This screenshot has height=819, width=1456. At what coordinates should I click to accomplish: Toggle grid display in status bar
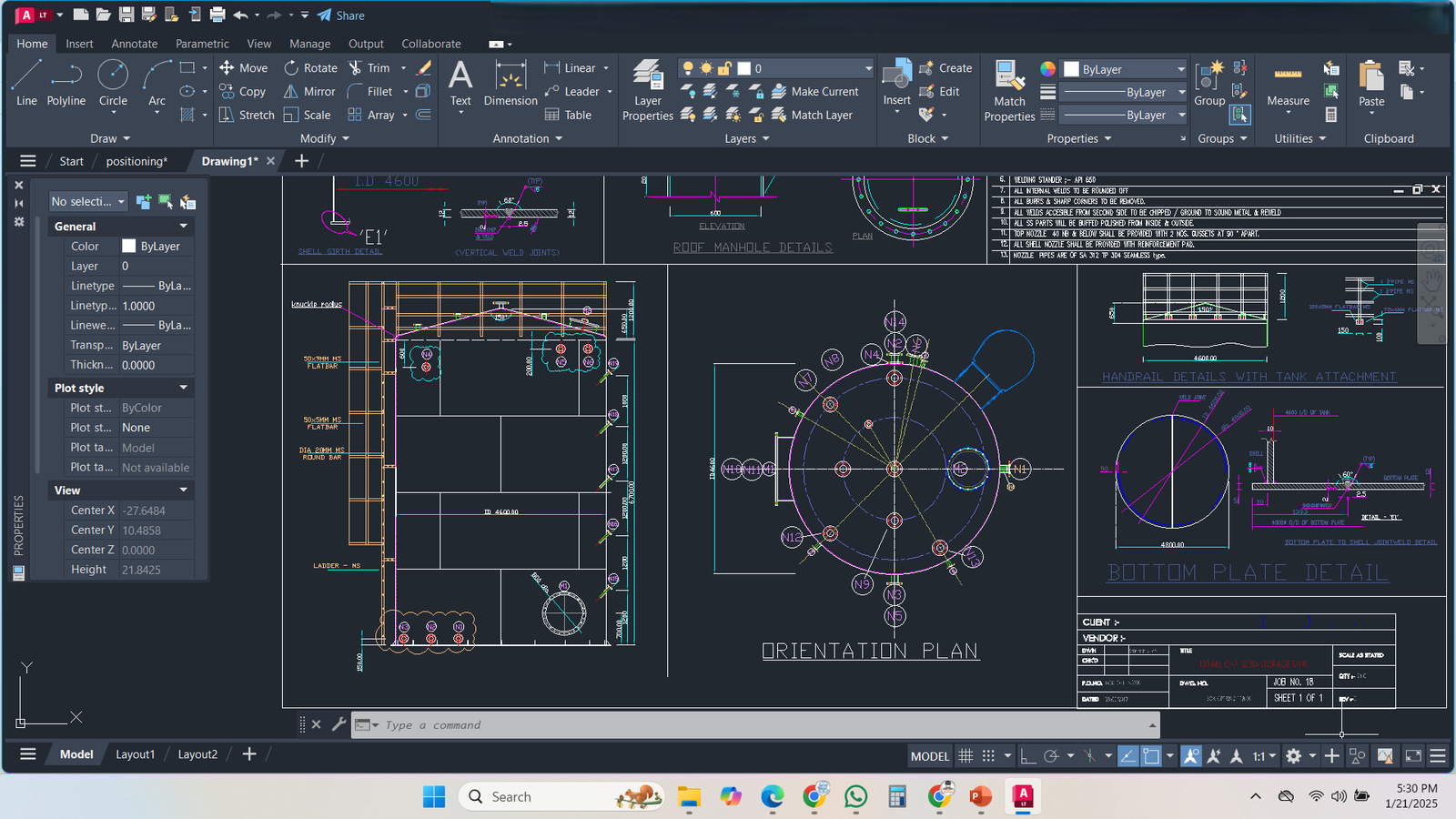pos(966,756)
